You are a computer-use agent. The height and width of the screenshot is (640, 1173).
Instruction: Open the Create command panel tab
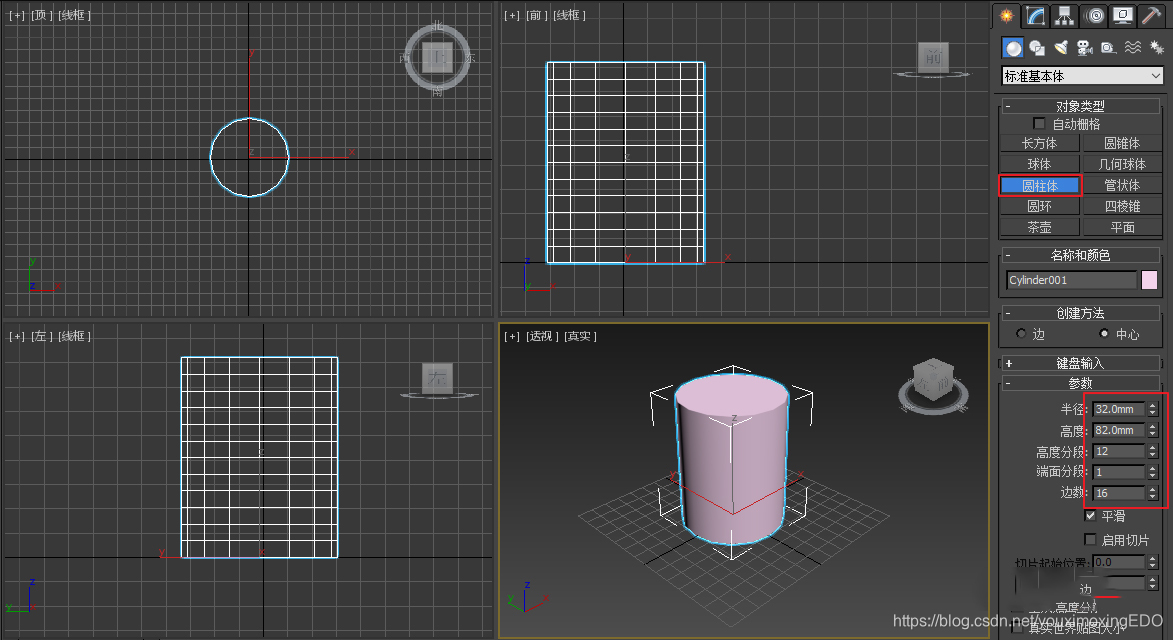click(1007, 16)
